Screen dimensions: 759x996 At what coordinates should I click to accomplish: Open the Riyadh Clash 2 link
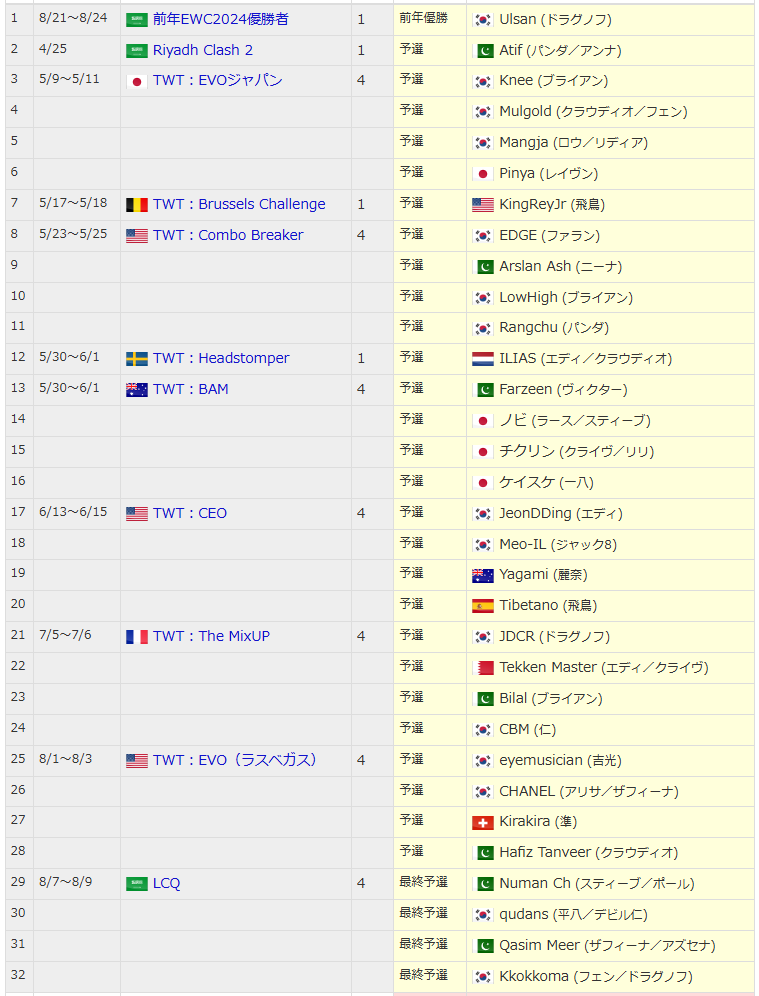203,50
